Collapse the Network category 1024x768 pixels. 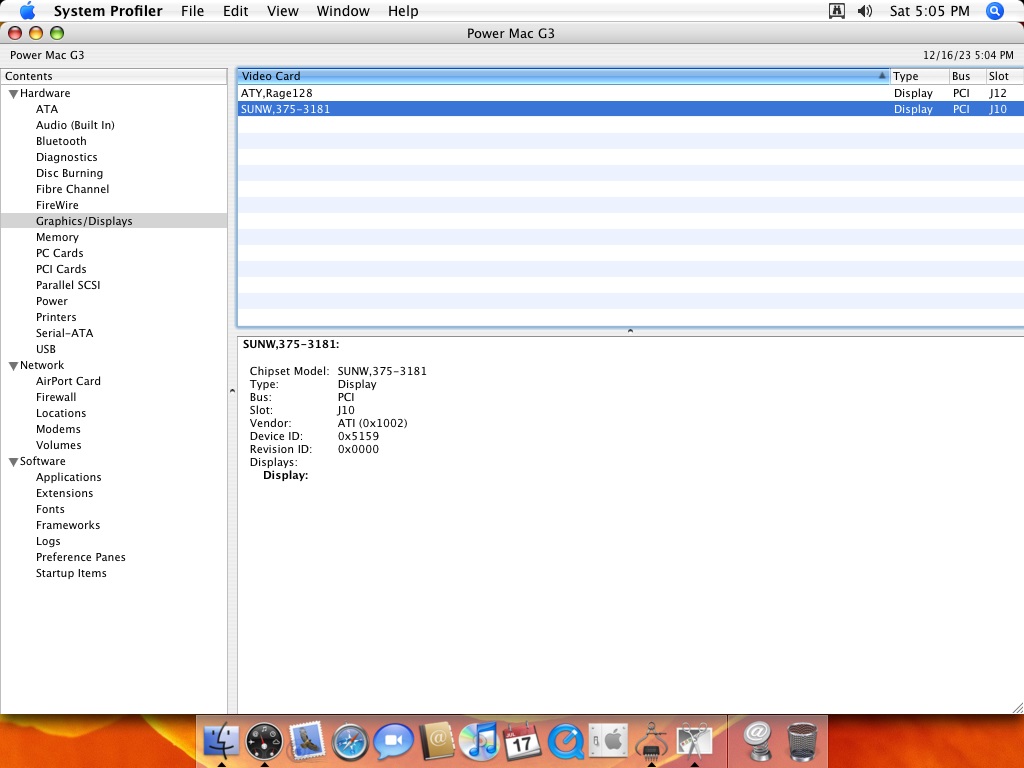pyautogui.click(x=12, y=366)
